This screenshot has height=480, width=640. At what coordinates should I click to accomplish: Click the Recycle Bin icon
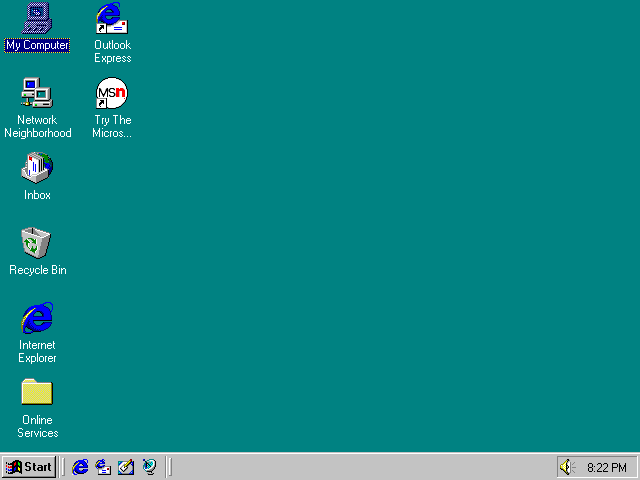coord(37,243)
